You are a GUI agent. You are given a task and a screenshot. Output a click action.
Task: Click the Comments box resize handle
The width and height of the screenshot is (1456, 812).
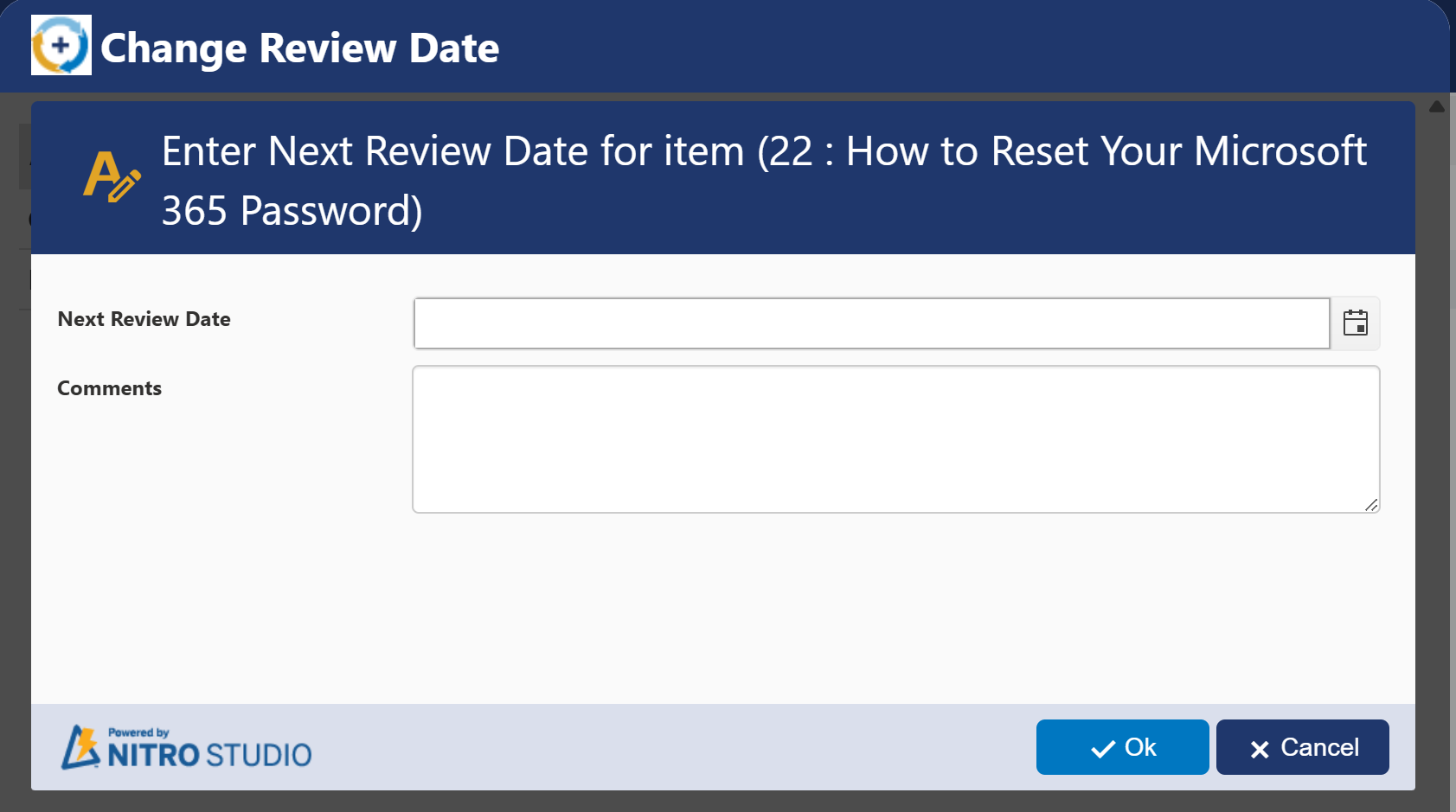coord(1371,505)
